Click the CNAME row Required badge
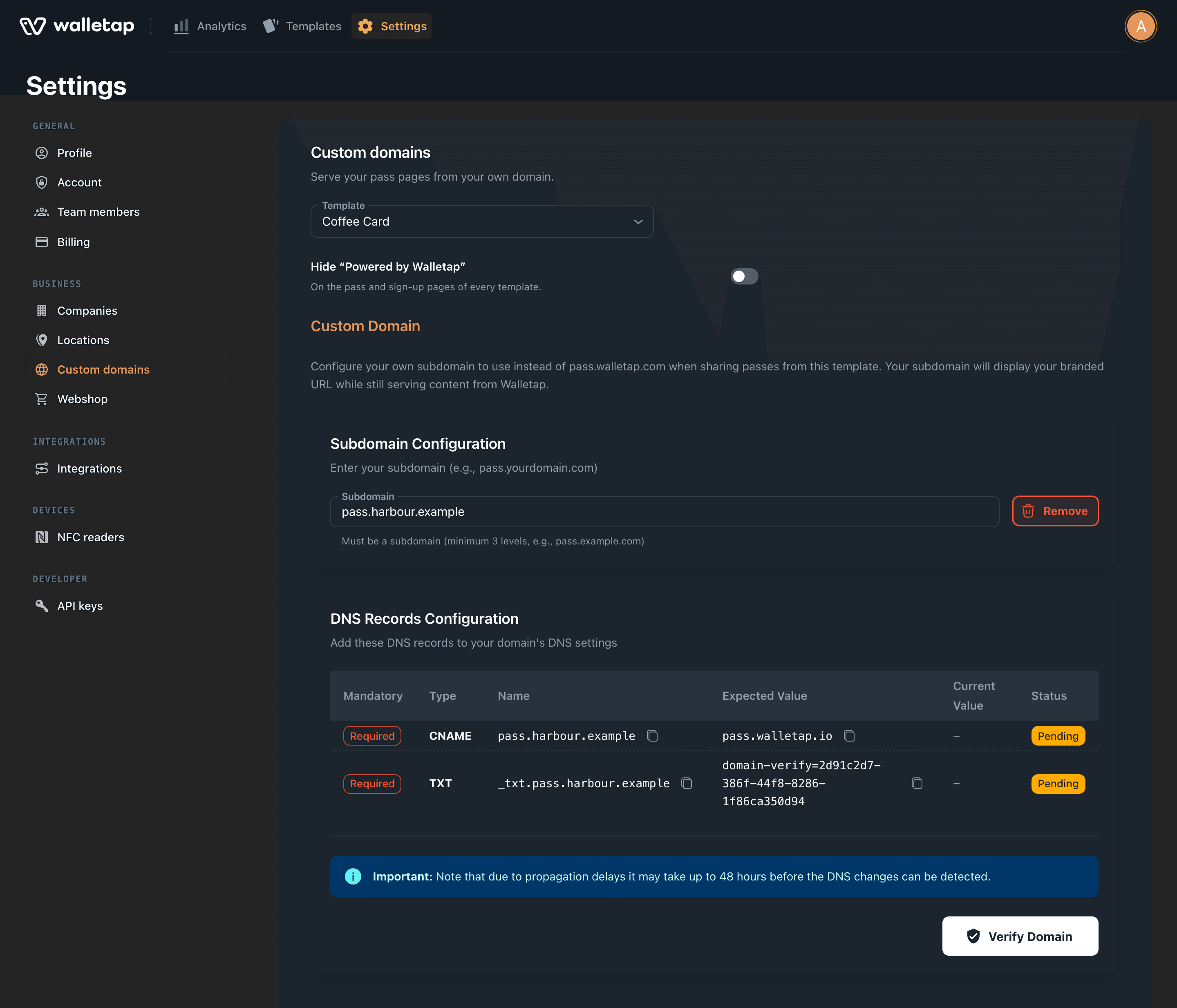This screenshot has width=1177, height=1008. click(372, 736)
